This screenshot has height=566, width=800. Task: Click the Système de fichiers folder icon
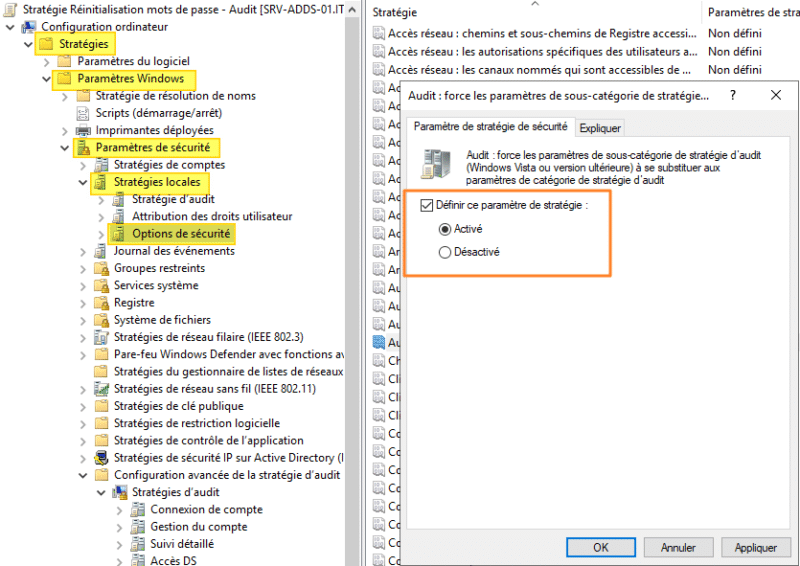coord(101,320)
